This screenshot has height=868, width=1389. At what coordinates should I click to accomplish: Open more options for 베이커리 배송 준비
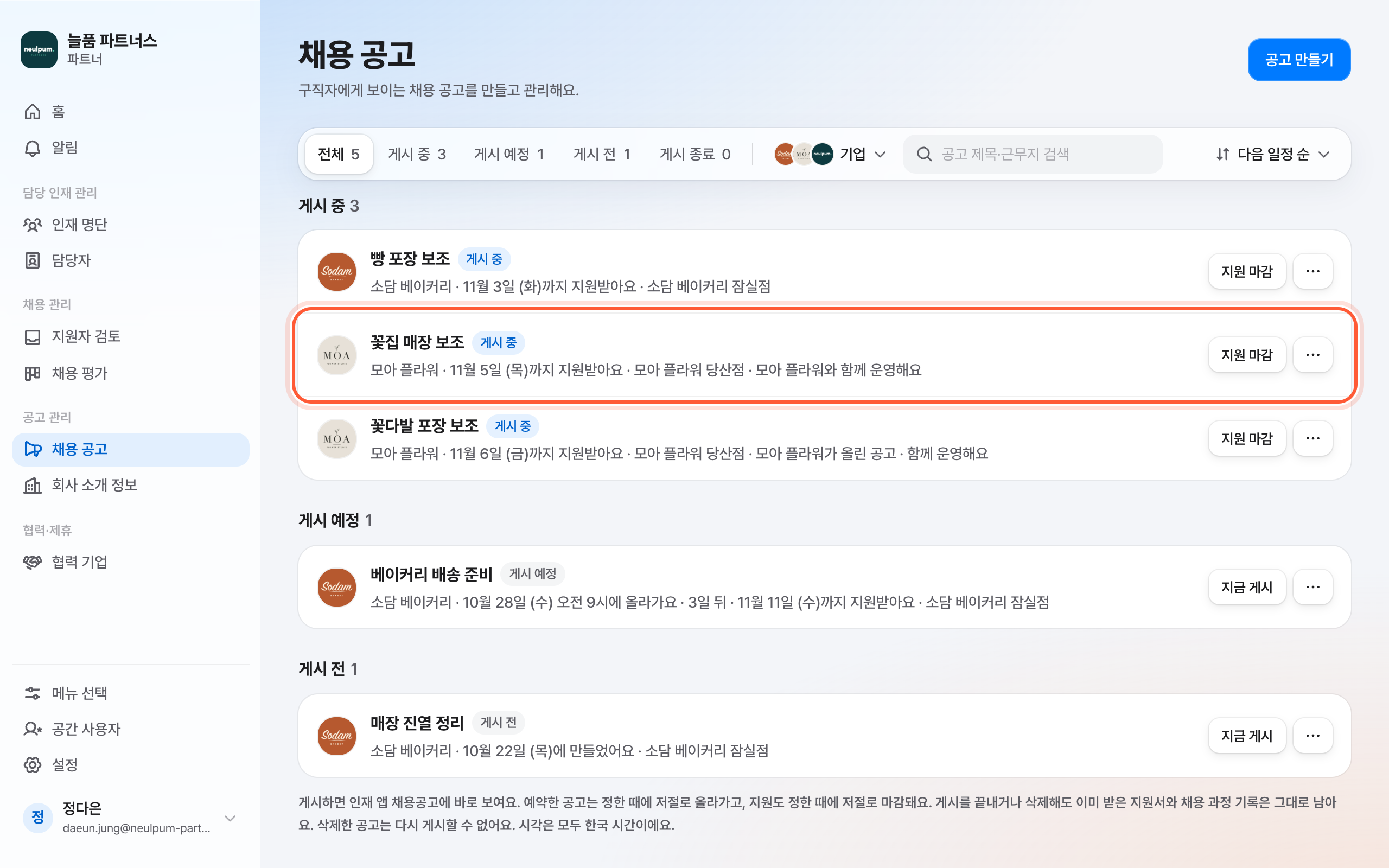click(x=1312, y=588)
